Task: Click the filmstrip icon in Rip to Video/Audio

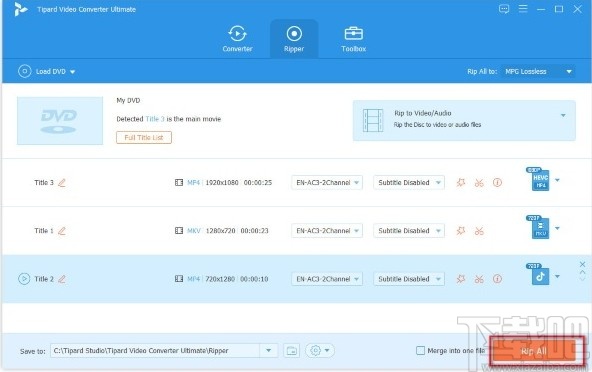Action: click(373, 120)
